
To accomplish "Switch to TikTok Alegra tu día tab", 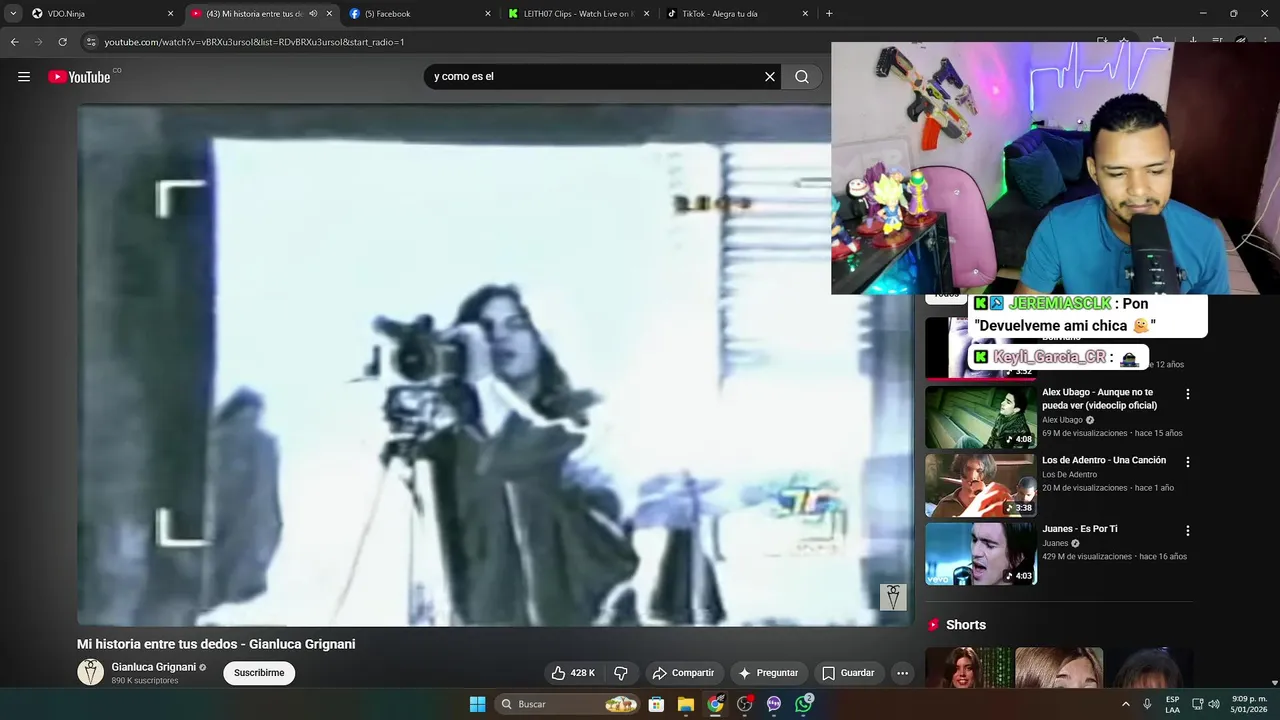I will [736, 14].
